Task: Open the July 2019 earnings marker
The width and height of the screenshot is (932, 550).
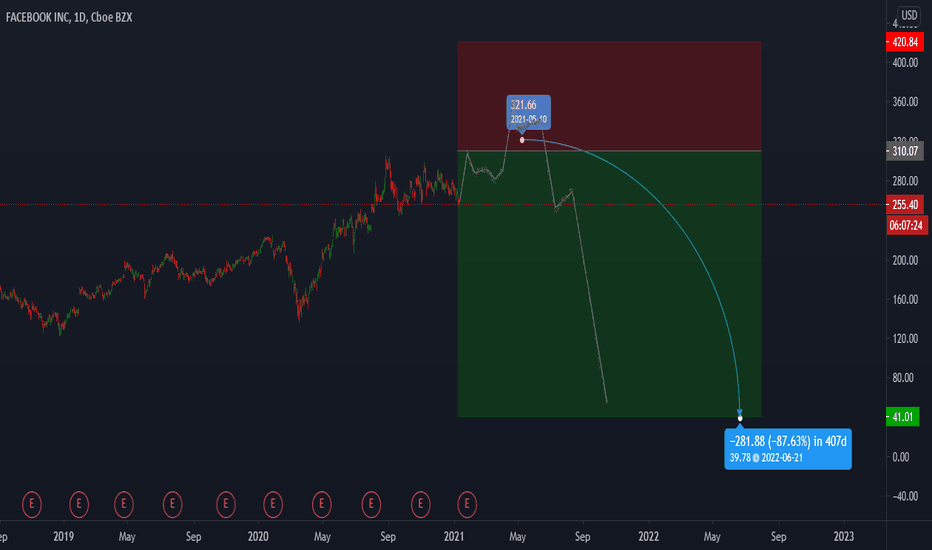Action: click(x=172, y=504)
